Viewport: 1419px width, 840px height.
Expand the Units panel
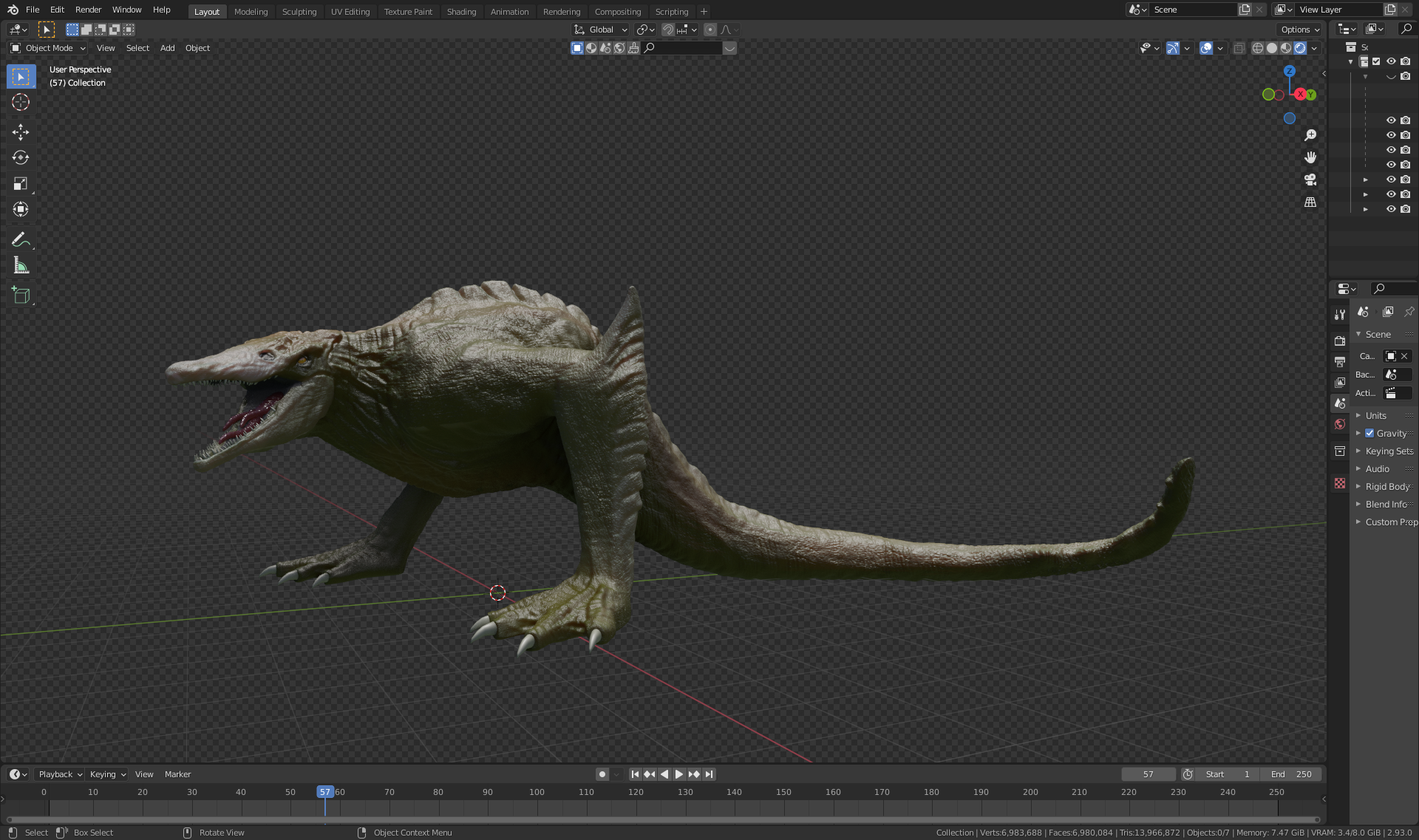coord(1375,415)
